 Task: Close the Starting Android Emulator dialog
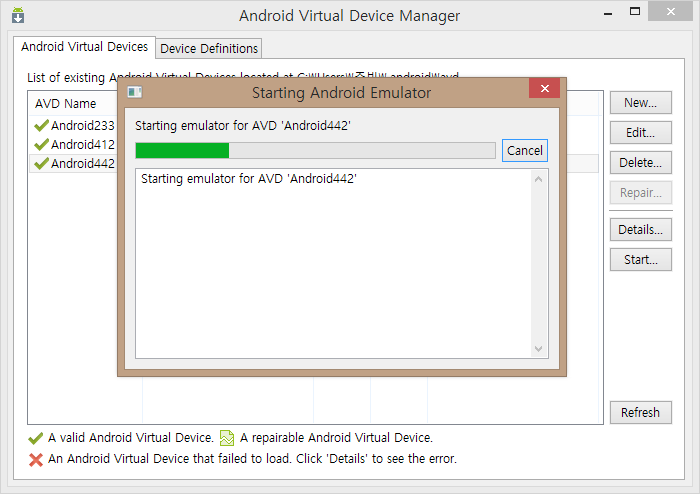tap(544, 88)
